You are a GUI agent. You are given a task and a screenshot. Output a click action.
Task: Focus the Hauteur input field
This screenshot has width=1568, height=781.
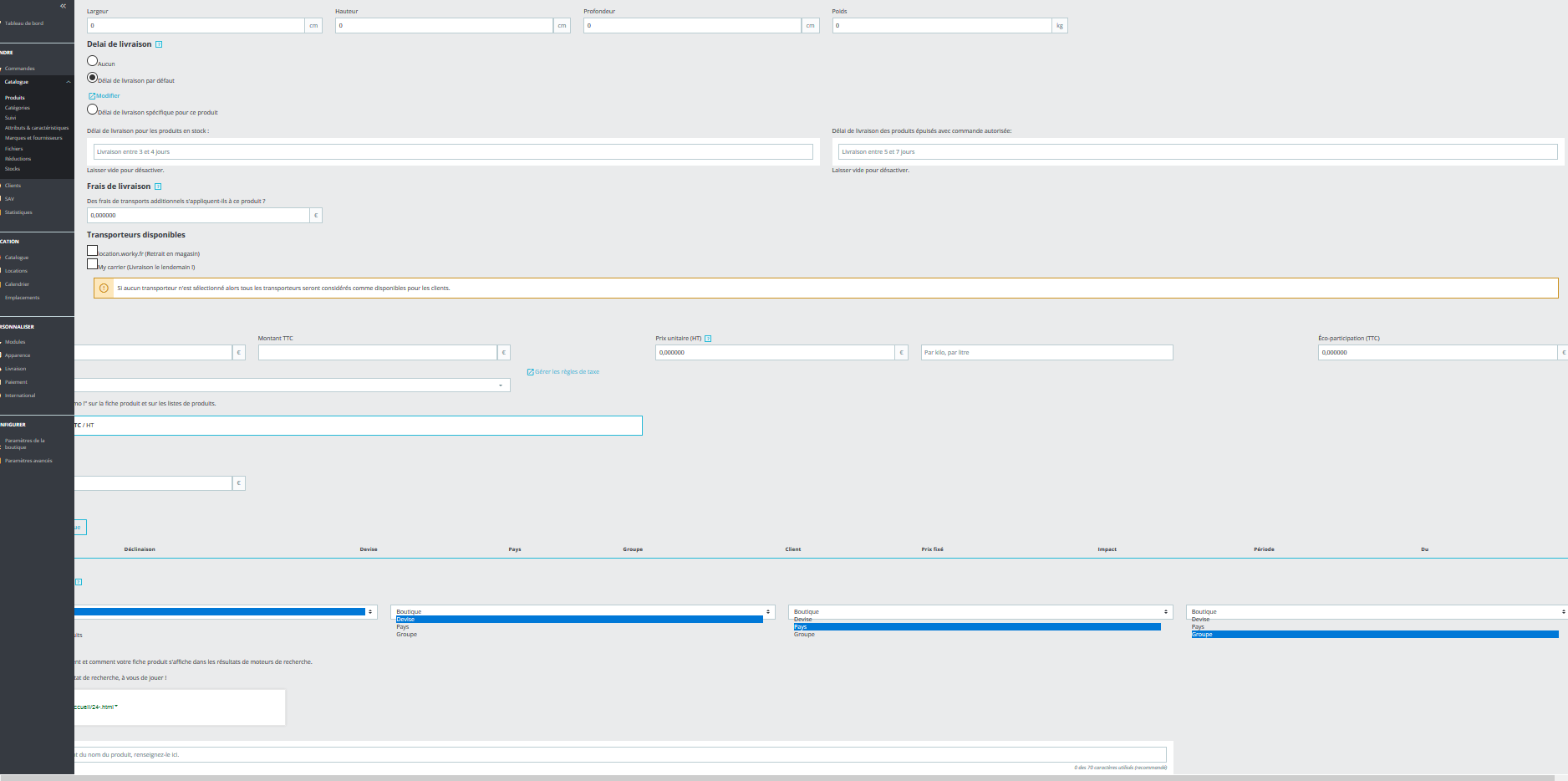[444, 26]
